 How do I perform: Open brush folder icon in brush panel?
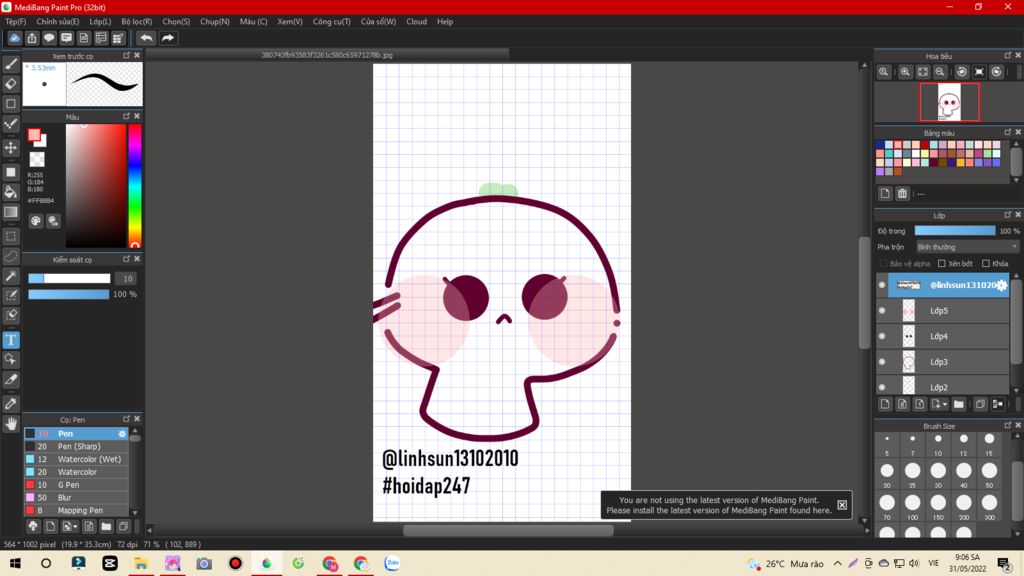pos(106,526)
